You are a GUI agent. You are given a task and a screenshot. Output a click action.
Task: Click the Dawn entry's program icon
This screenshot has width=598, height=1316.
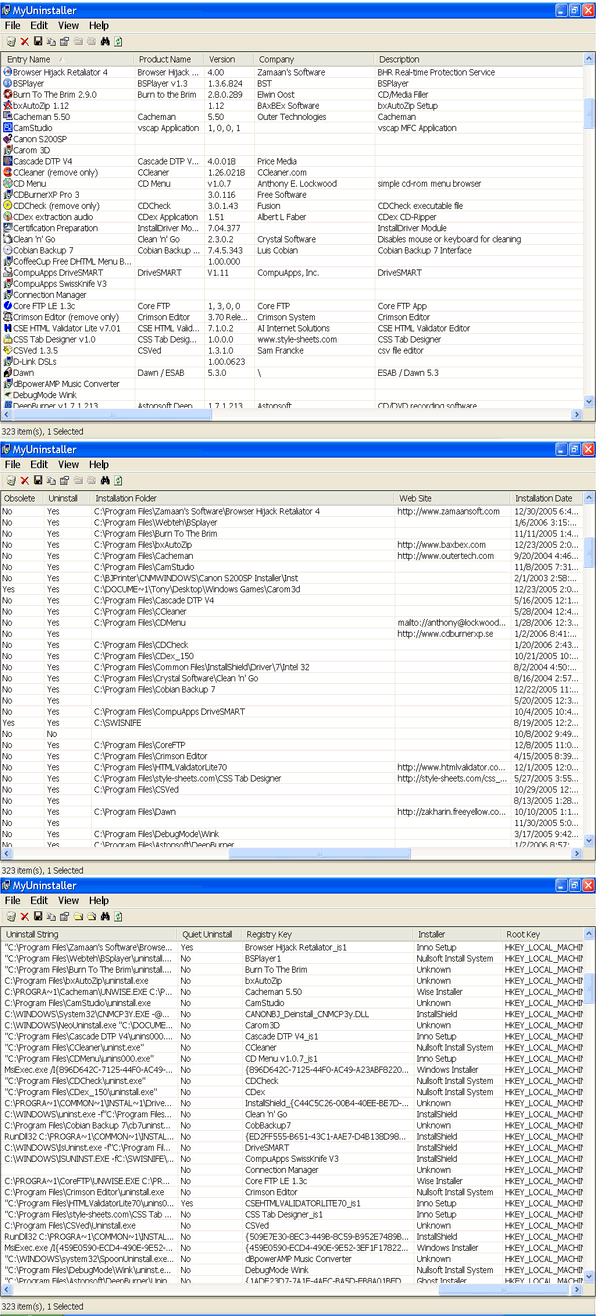[7, 372]
